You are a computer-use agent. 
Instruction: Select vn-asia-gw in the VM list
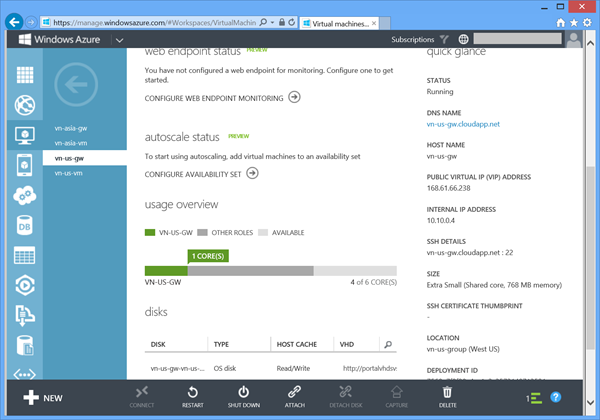click(x=85, y=128)
